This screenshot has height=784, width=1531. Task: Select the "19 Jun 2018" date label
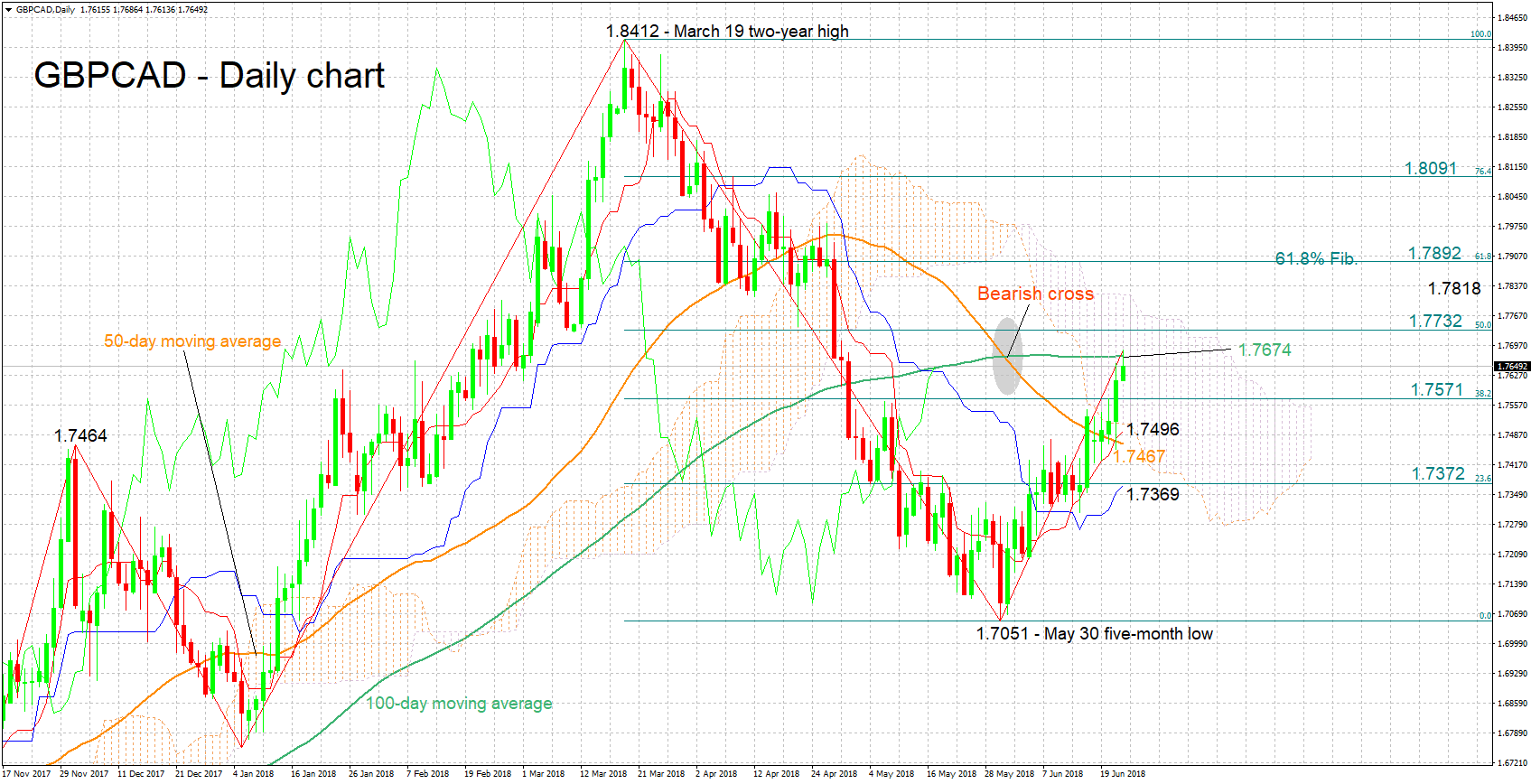[1123, 774]
